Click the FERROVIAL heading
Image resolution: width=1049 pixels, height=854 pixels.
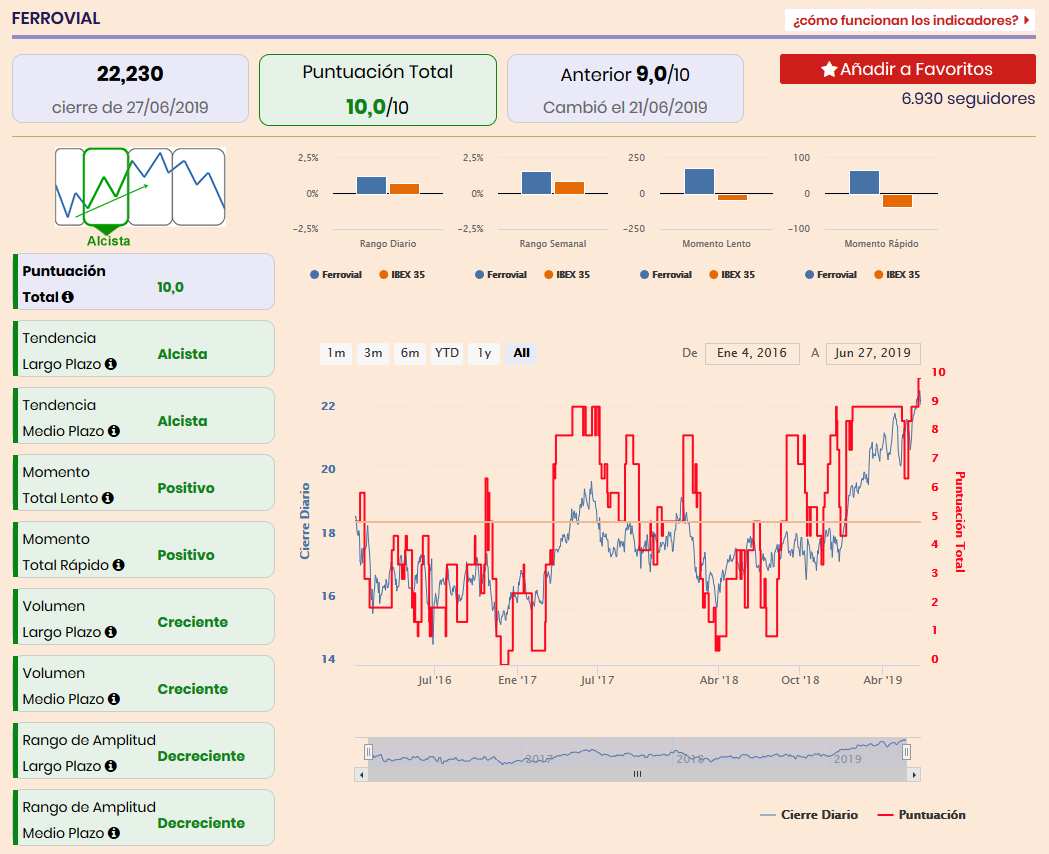tap(56, 19)
